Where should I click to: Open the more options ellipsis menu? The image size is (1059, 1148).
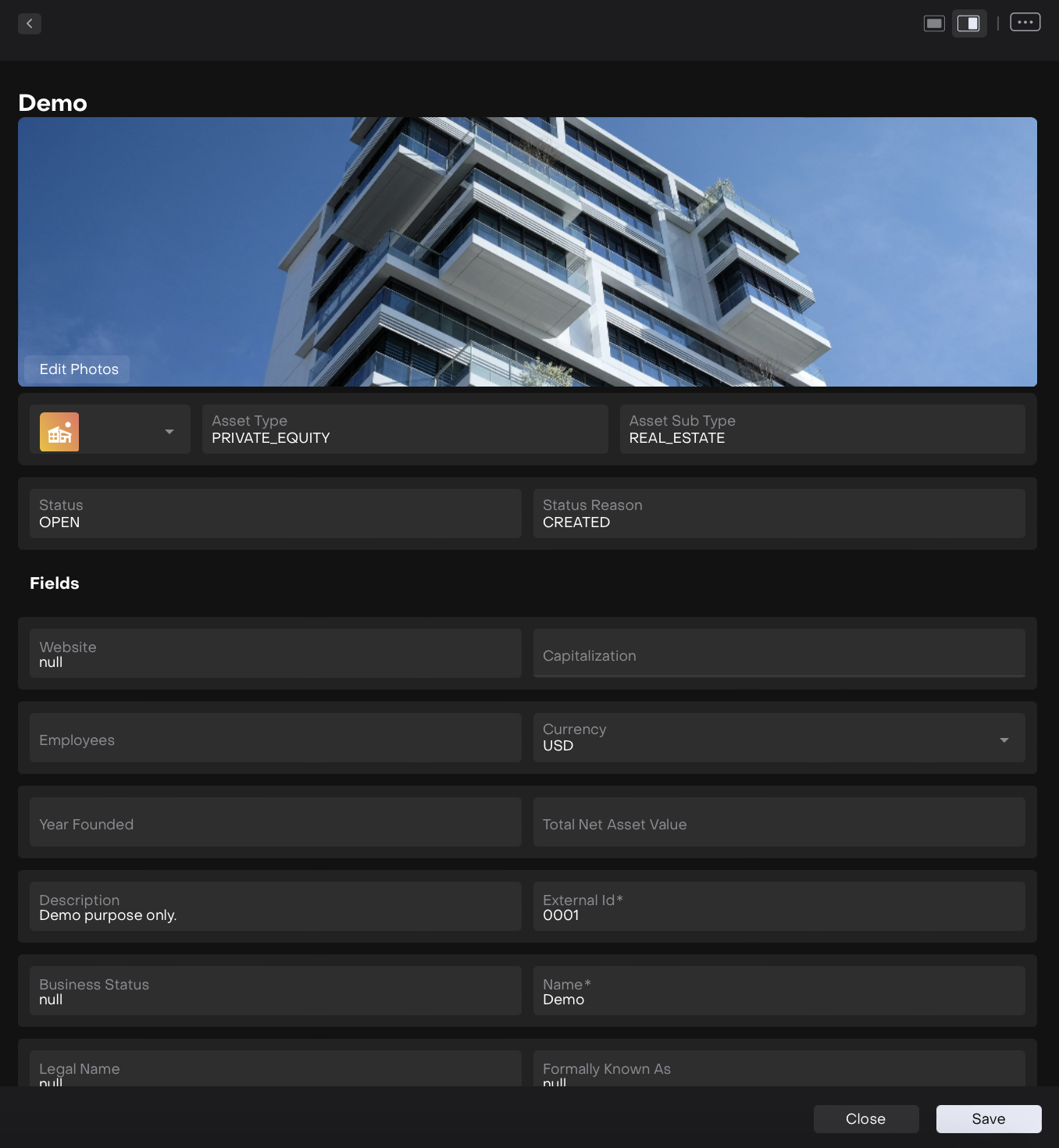click(1025, 23)
